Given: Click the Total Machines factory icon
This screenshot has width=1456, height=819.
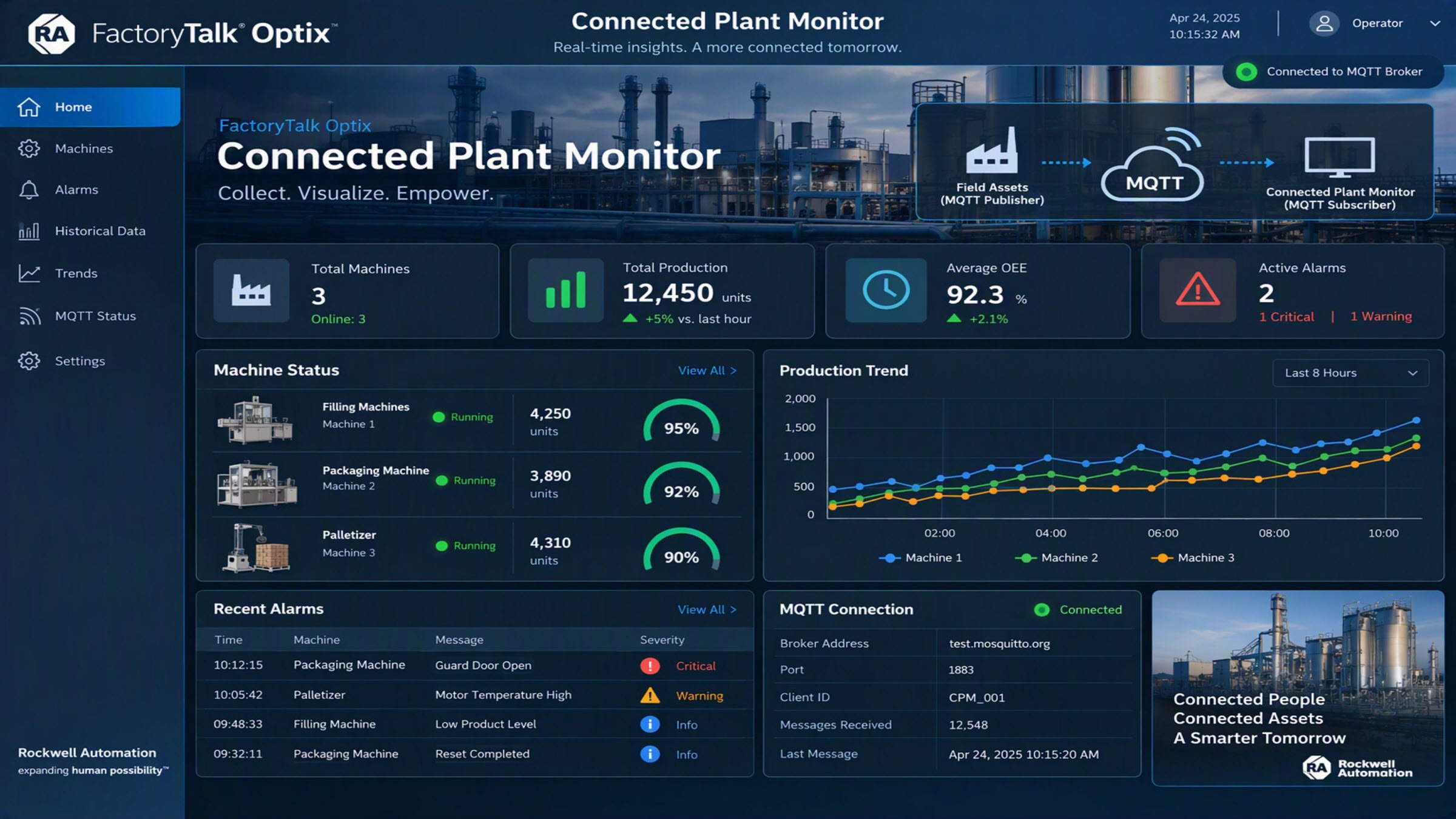Looking at the screenshot, I should coord(251,290).
